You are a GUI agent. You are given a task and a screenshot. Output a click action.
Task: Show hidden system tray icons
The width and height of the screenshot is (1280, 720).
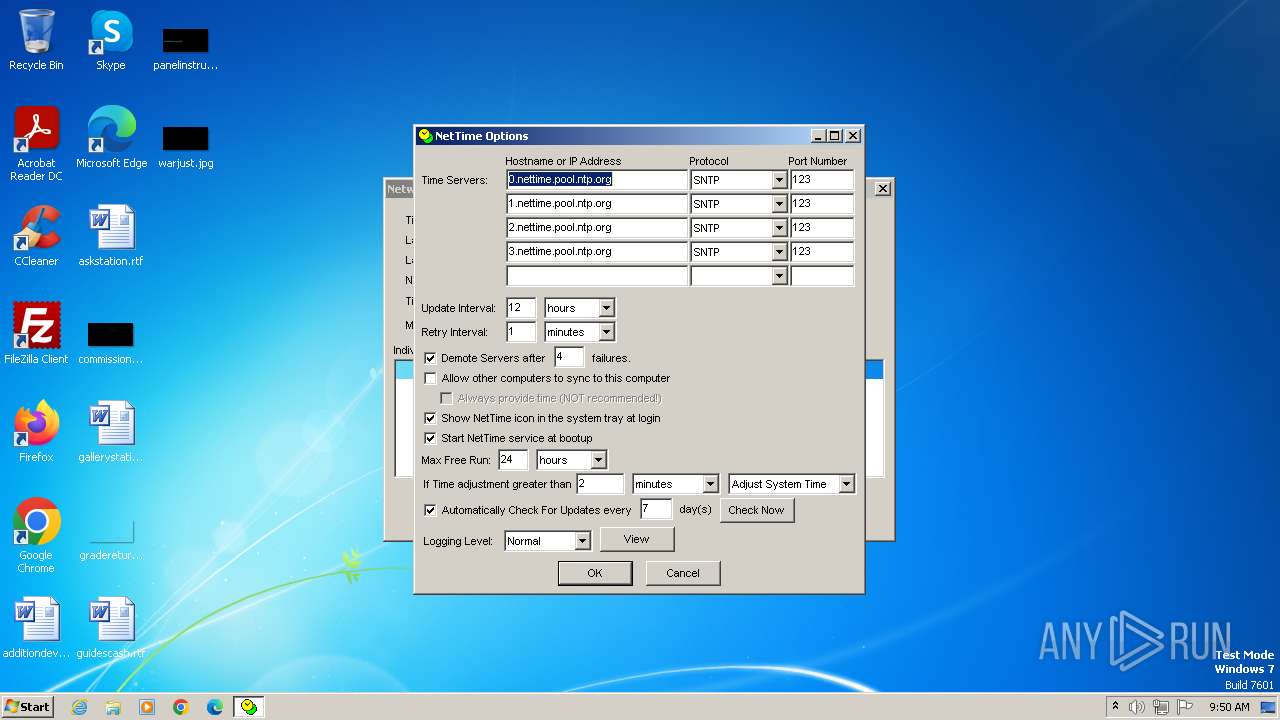(1115, 706)
